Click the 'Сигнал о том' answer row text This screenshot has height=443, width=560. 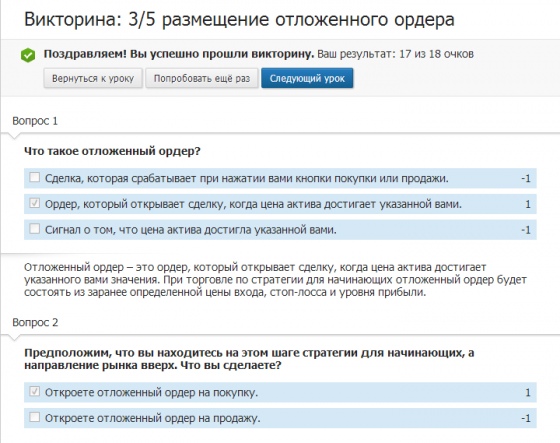191,230
